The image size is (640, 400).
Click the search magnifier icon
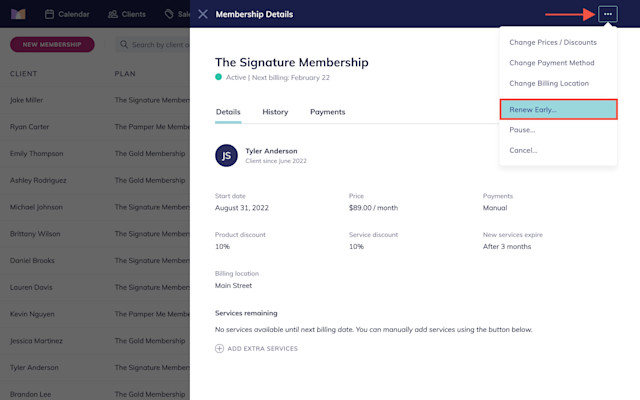[x=124, y=44]
